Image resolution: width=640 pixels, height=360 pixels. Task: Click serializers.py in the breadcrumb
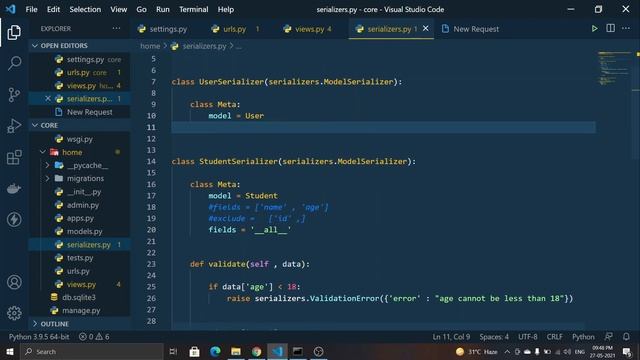(x=204, y=46)
